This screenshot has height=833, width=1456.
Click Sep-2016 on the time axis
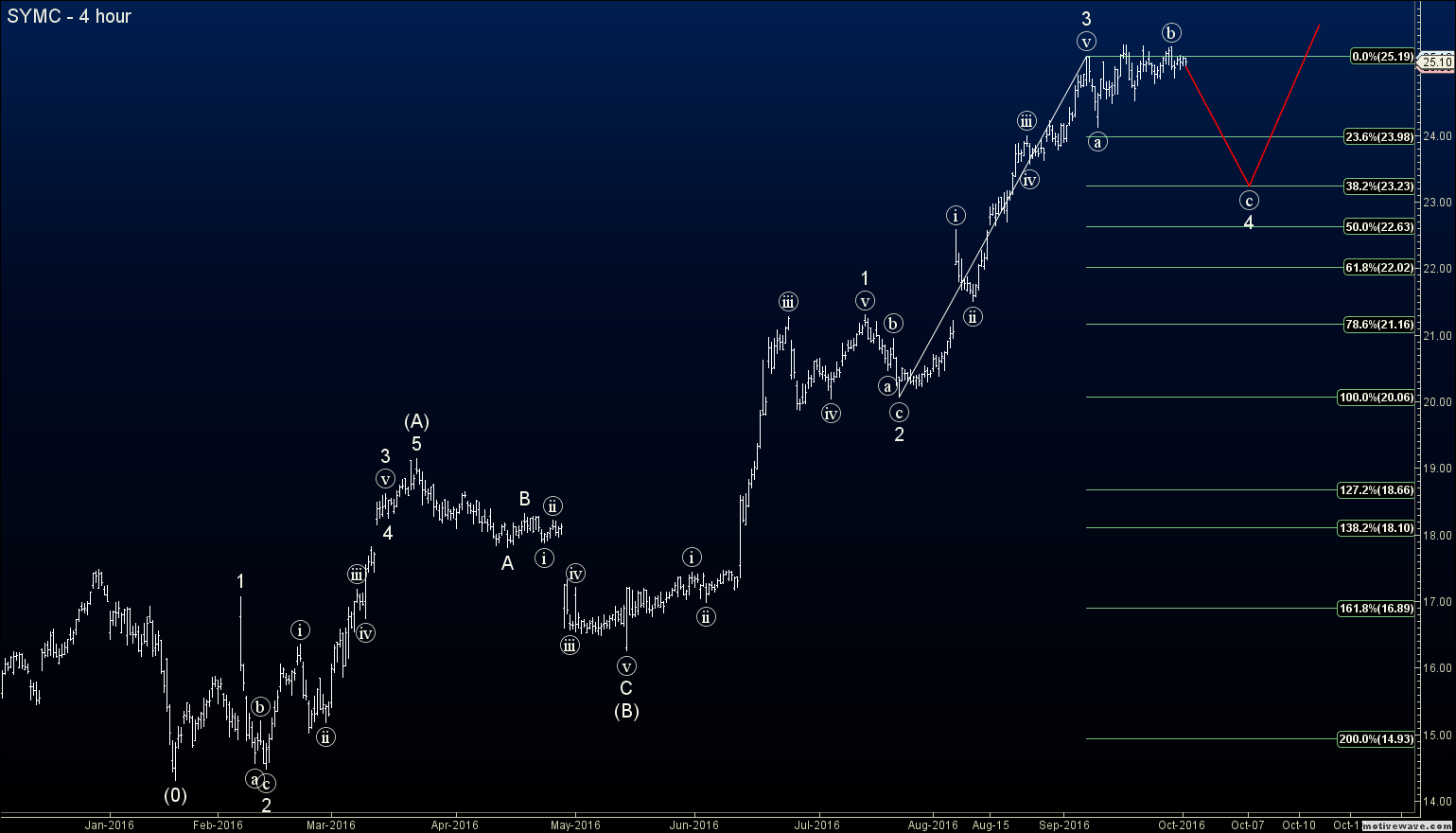click(1064, 824)
